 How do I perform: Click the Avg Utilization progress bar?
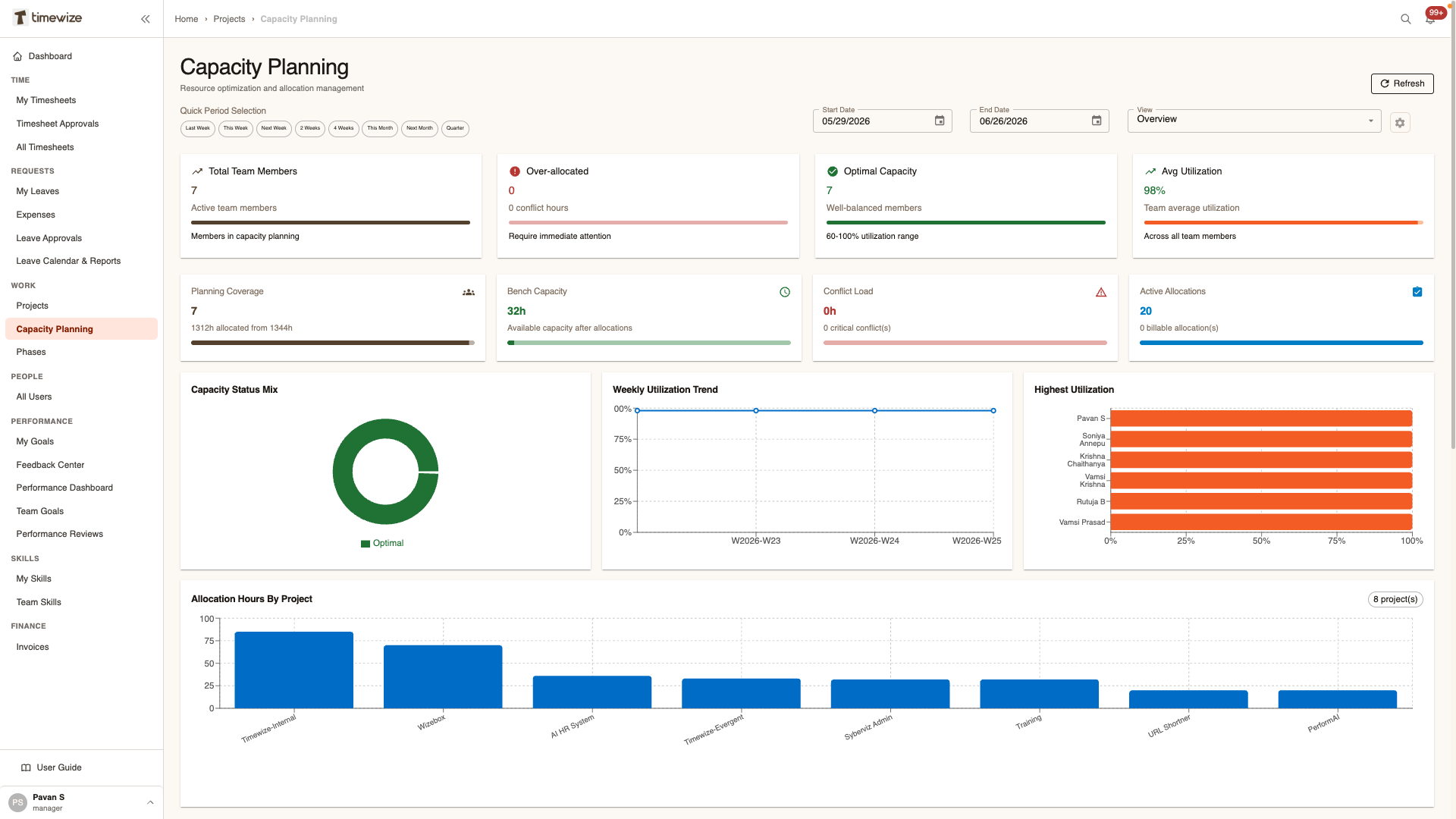1283,223
